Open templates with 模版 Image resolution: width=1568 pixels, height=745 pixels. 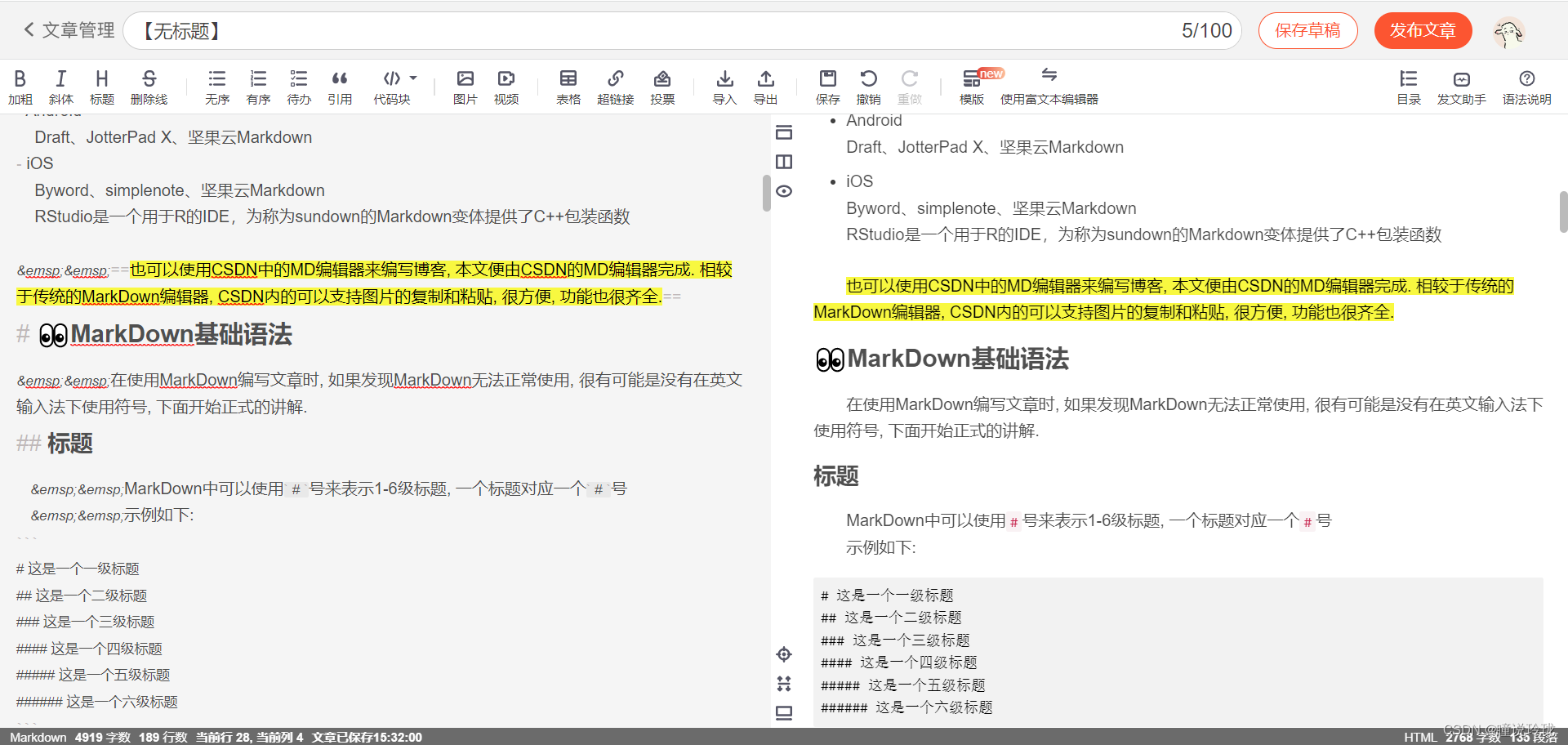point(972,87)
